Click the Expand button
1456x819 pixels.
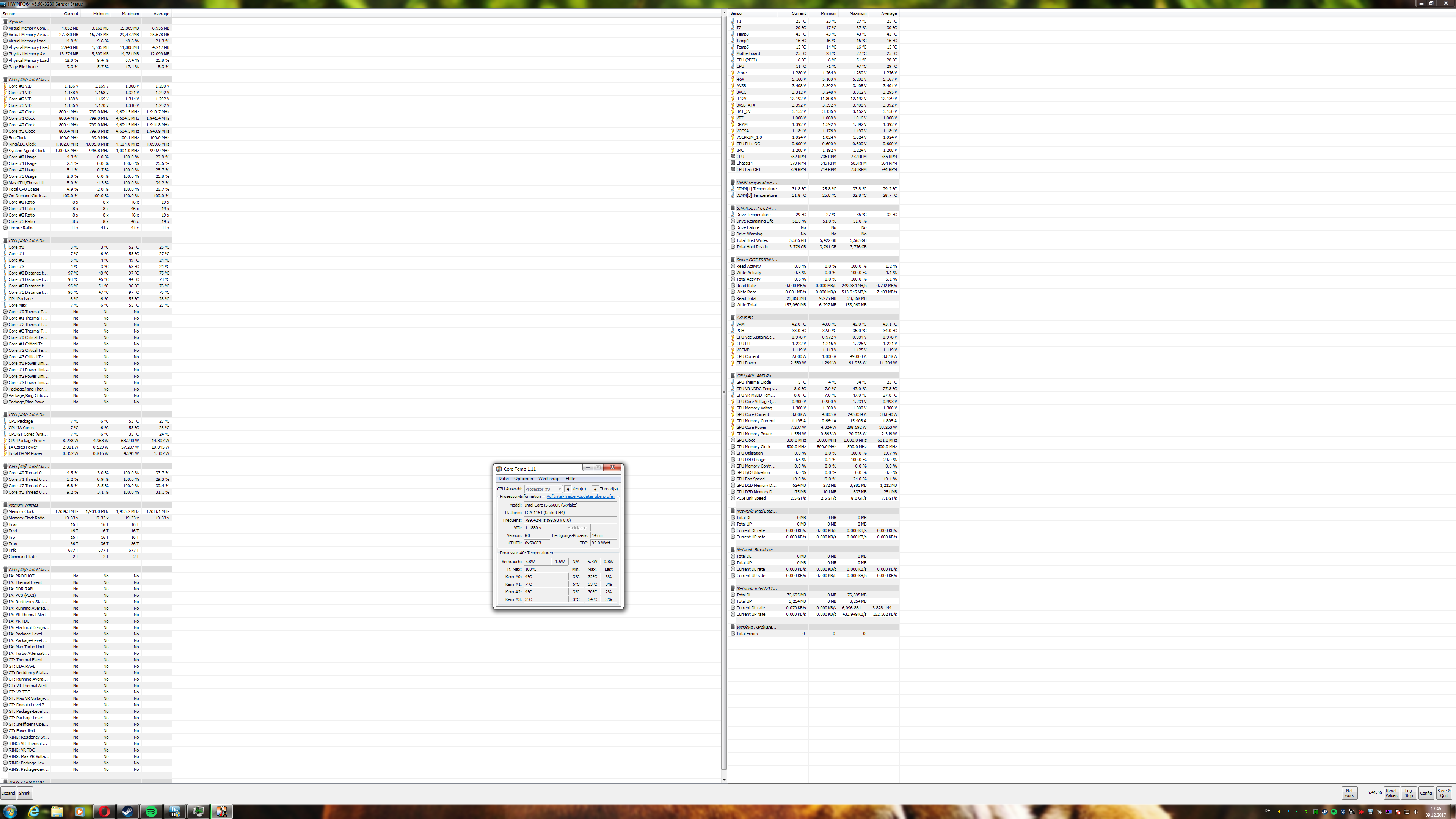point(8,793)
